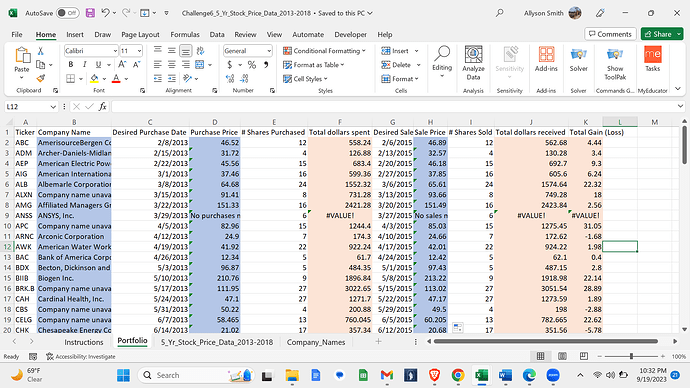
Task: Open the Company_Names sheet tab
Action: 316,342
